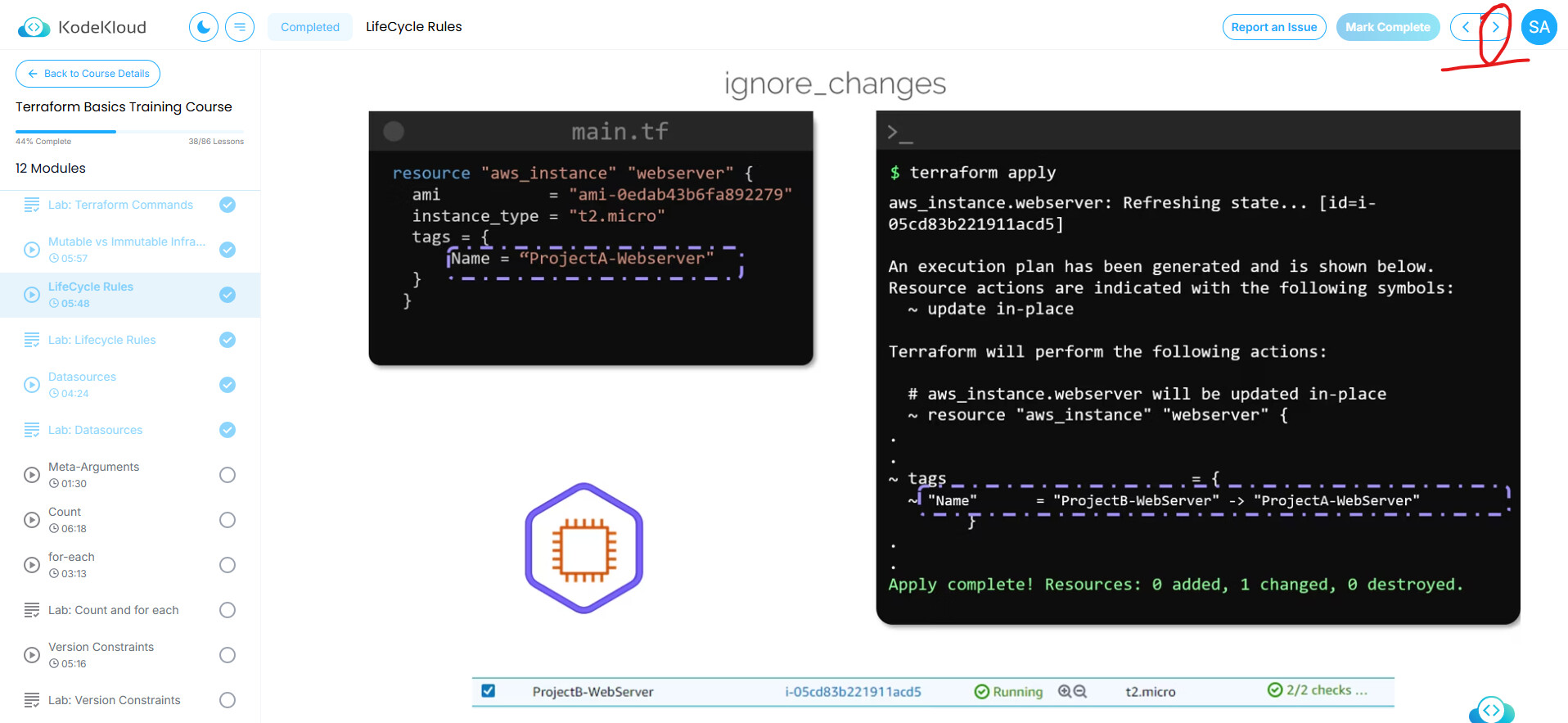Go to previous lesson arrow
The height and width of the screenshot is (723, 1568).
(1466, 27)
